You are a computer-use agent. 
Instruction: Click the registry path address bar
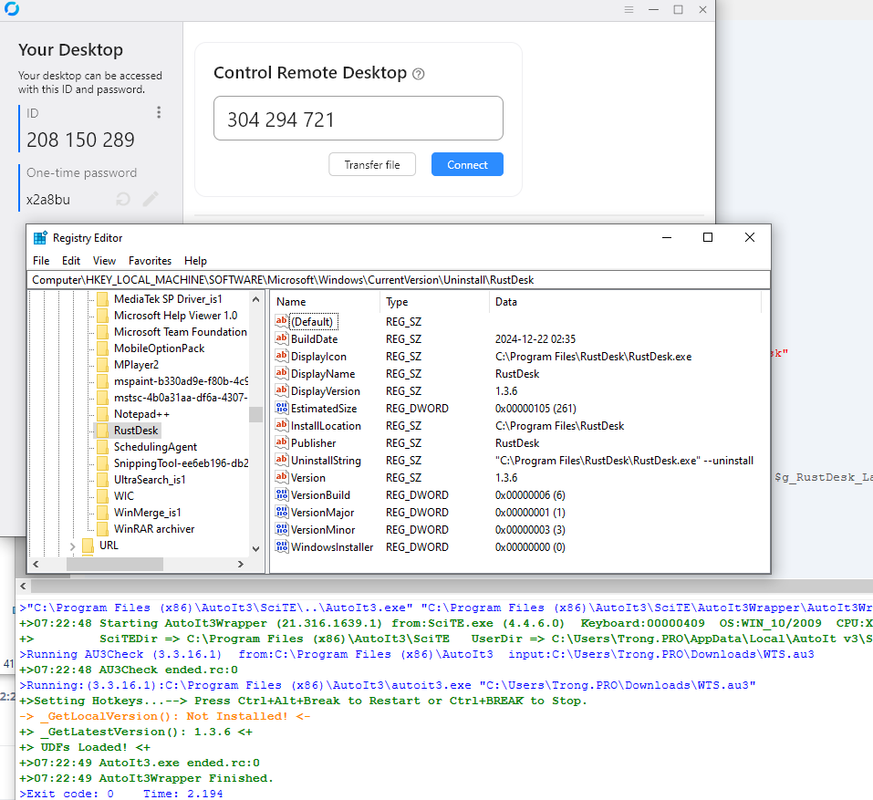[x=399, y=279]
